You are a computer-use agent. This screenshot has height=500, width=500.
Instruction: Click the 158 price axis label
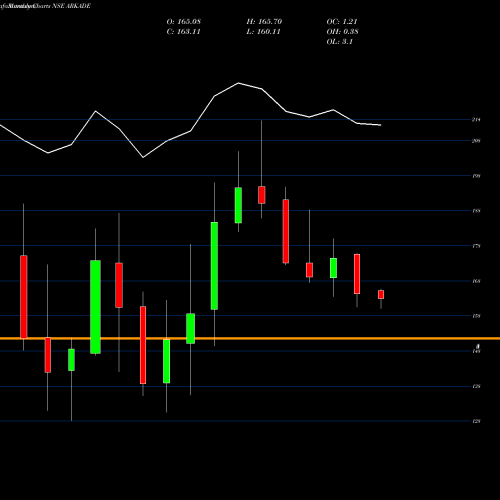(x=476, y=316)
